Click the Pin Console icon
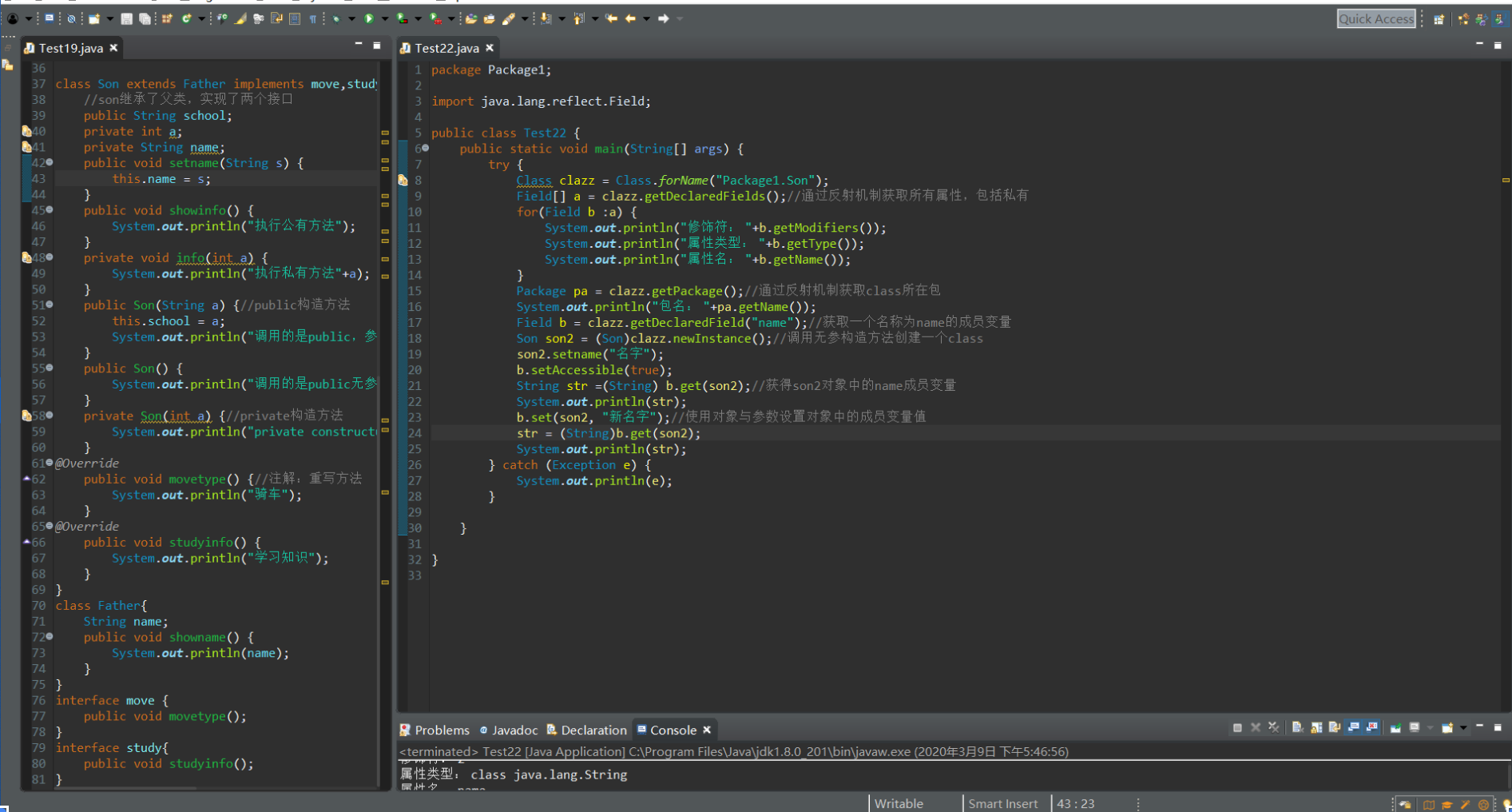 pyautogui.click(x=1395, y=727)
